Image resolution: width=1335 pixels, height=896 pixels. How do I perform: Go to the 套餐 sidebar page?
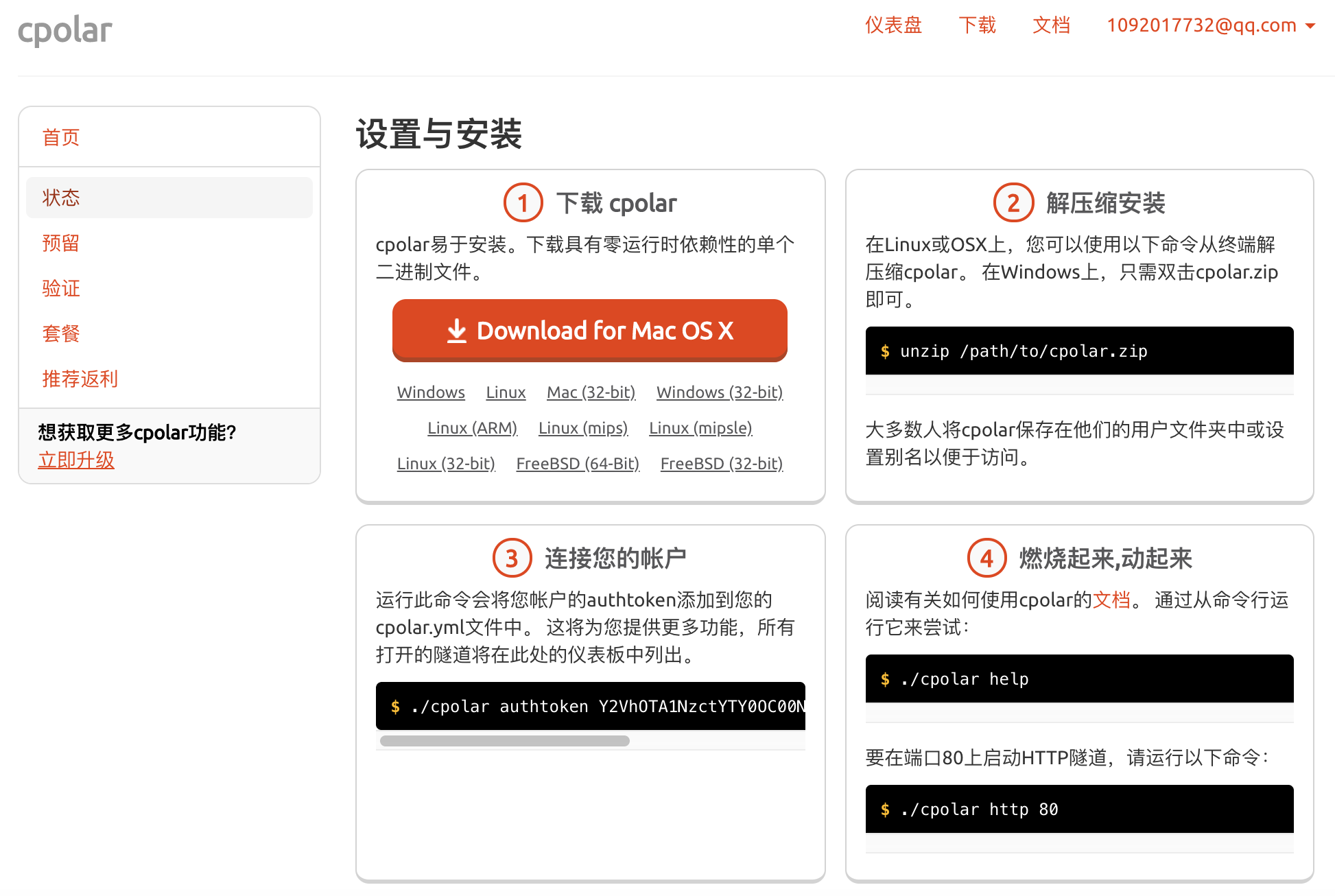coord(61,333)
